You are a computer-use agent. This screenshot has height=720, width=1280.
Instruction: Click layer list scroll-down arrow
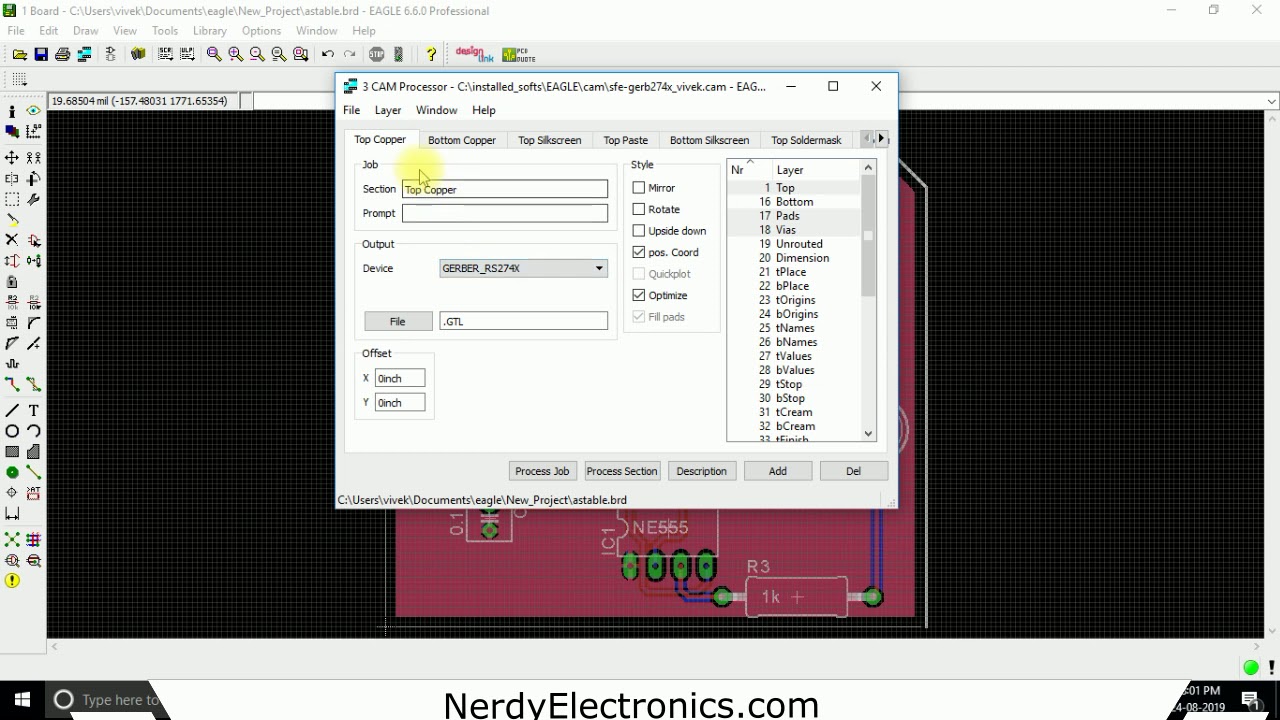coord(868,434)
